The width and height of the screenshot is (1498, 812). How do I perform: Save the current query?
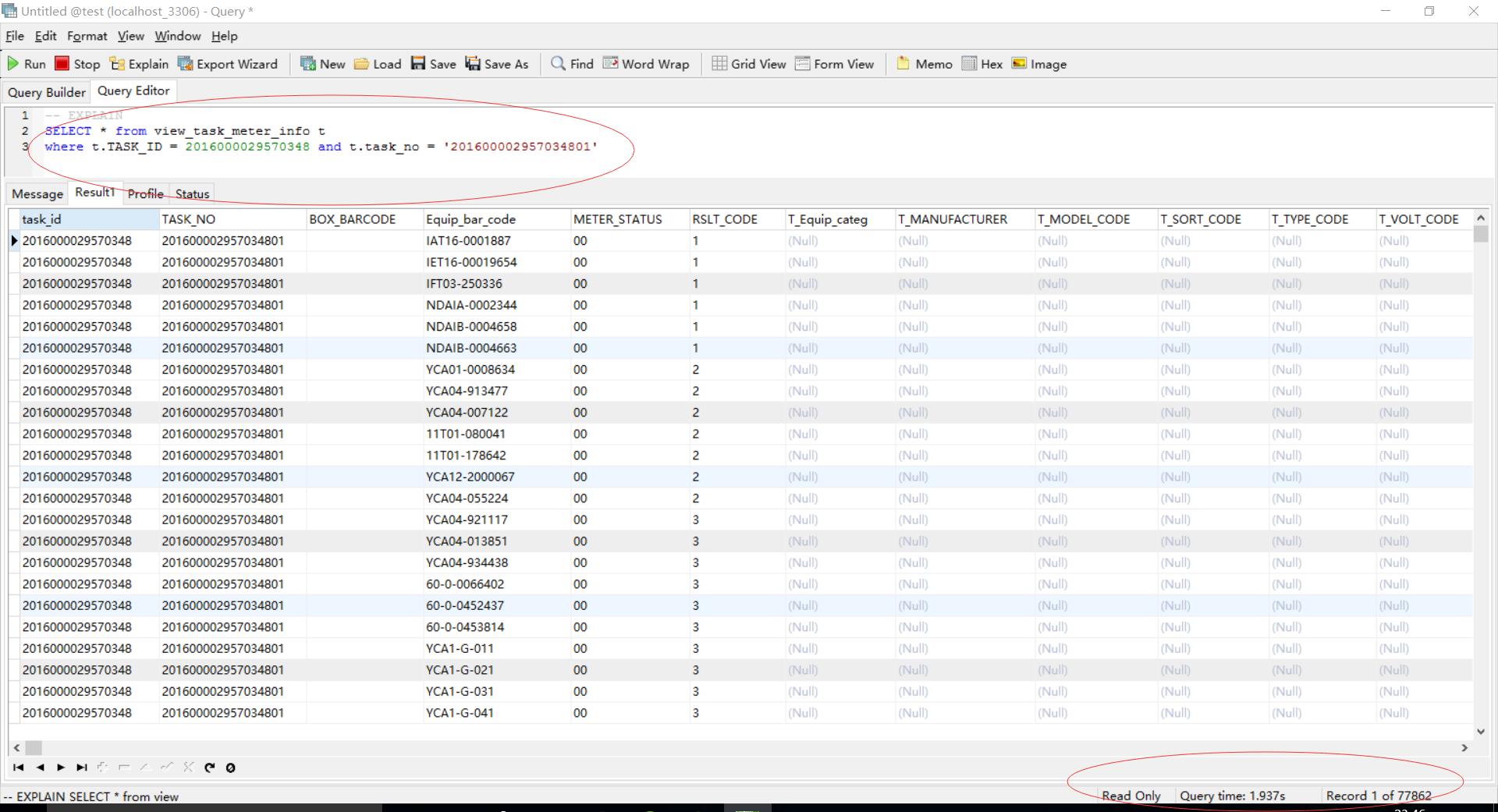pyautogui.click(x=433, y=64)
